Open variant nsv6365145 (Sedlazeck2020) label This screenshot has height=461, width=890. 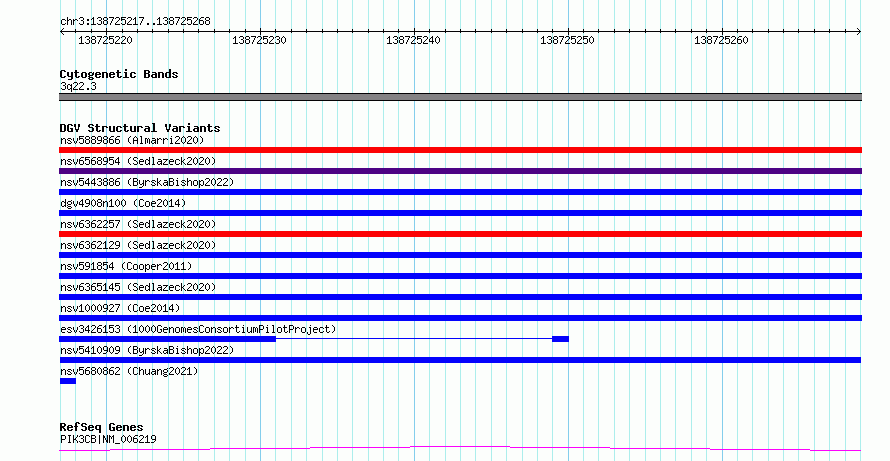[138, 287]
